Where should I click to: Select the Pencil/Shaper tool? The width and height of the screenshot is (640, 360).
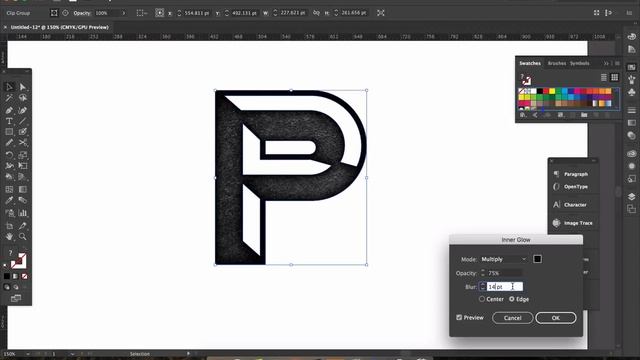(9, 143)
